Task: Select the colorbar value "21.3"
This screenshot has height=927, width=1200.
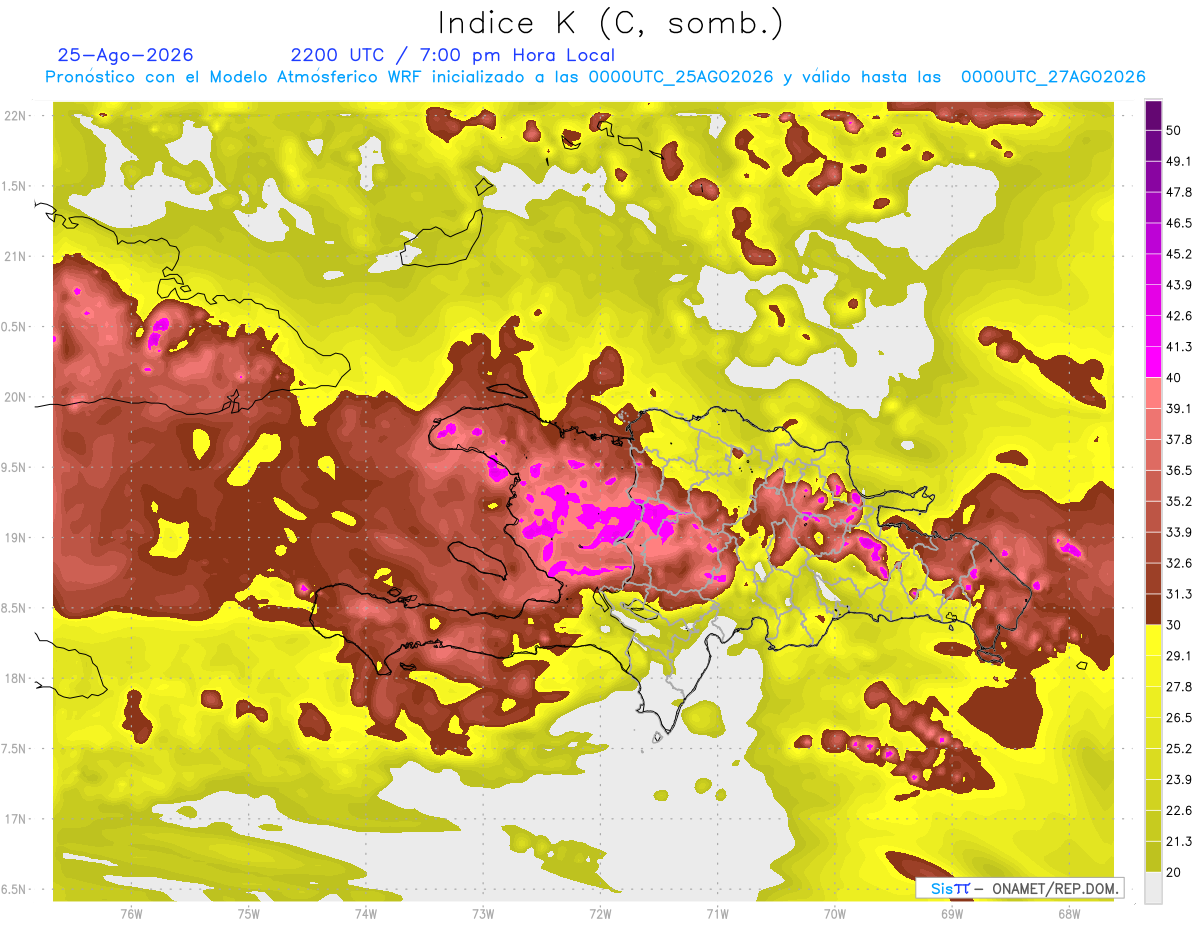Action: coord(1178,841)
